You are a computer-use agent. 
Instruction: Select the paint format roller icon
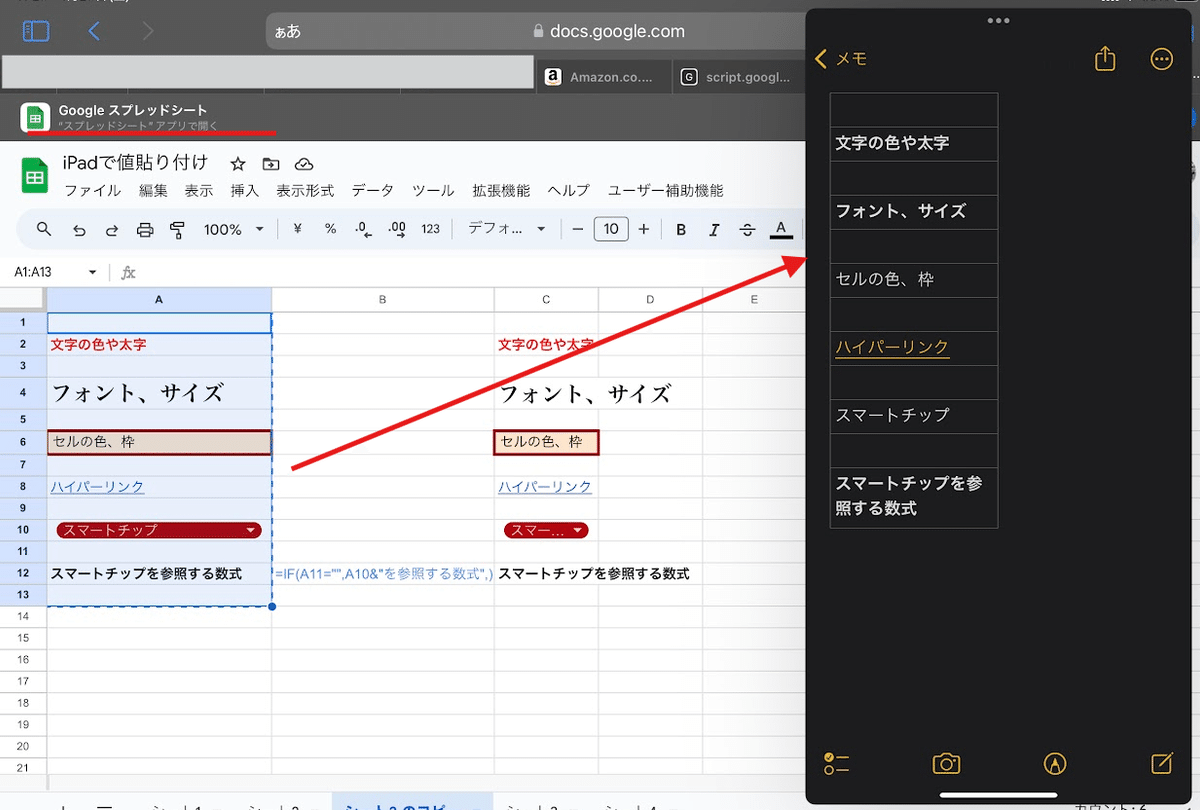point(177,230)
